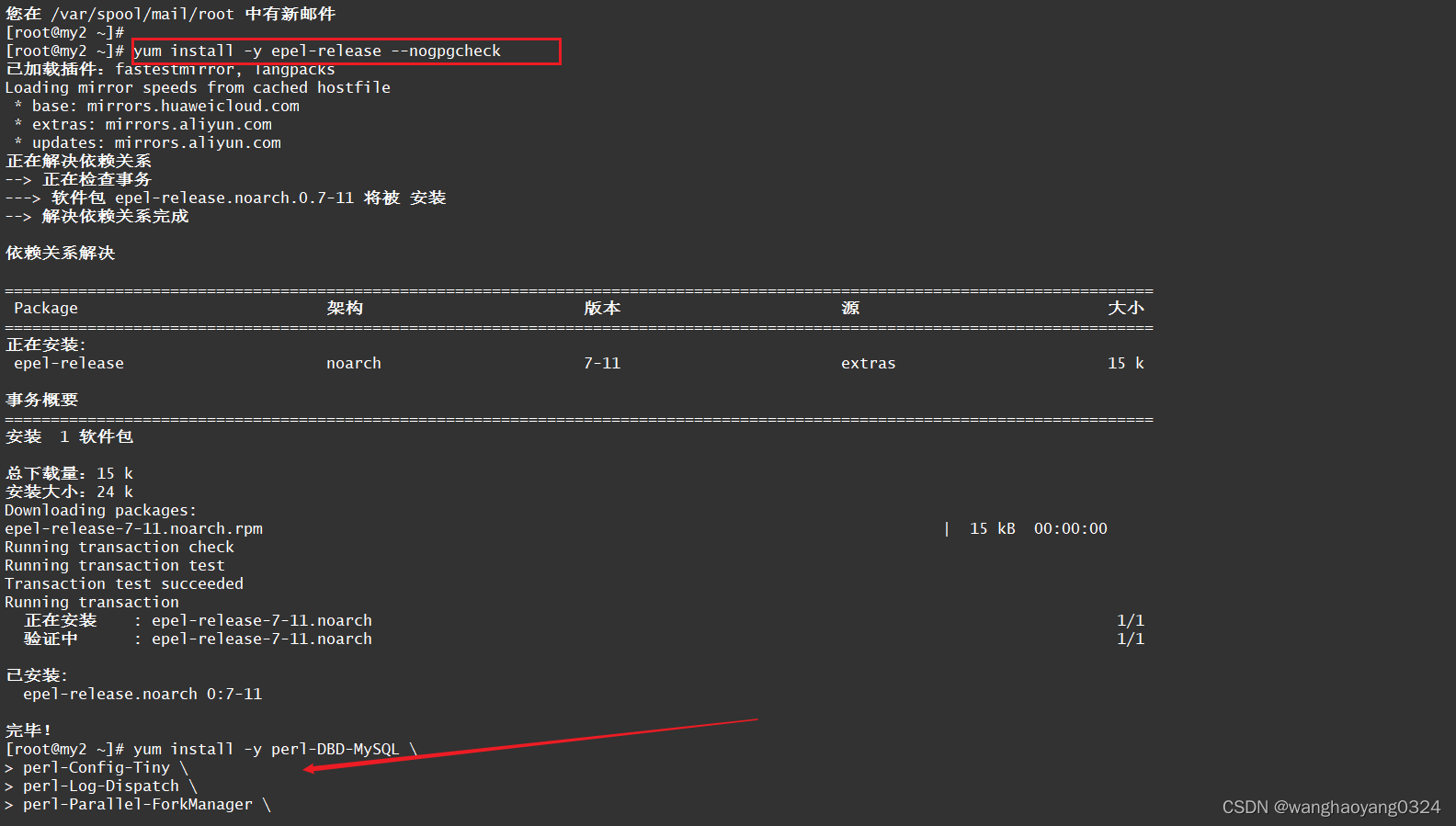The image size is (1456, 826).
Task: Click 'updates: mirrors.aliyun.com' mirror line
Action: (x=156, y=143)
